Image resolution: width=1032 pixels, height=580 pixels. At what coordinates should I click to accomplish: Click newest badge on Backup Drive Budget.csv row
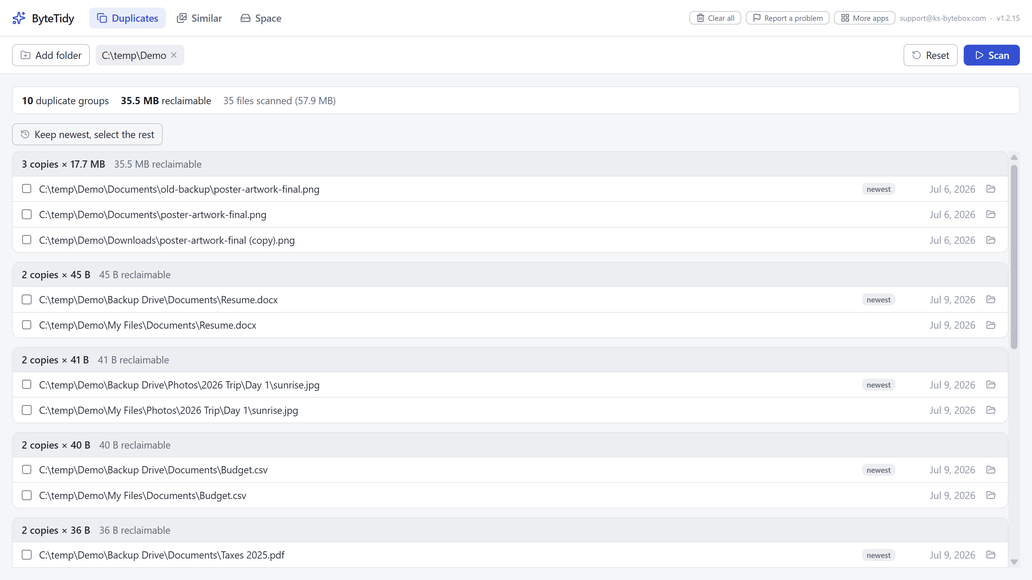[878, 470]
